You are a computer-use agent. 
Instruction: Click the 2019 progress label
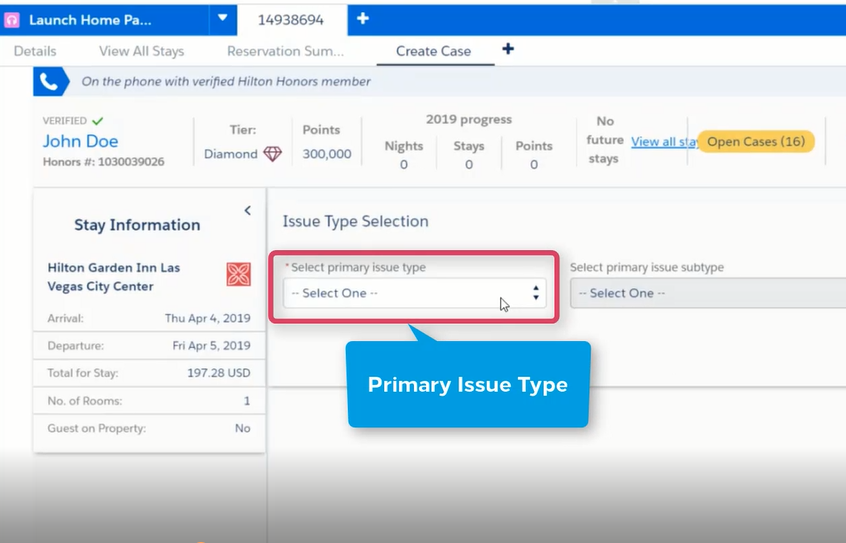(x=469, y=119)
